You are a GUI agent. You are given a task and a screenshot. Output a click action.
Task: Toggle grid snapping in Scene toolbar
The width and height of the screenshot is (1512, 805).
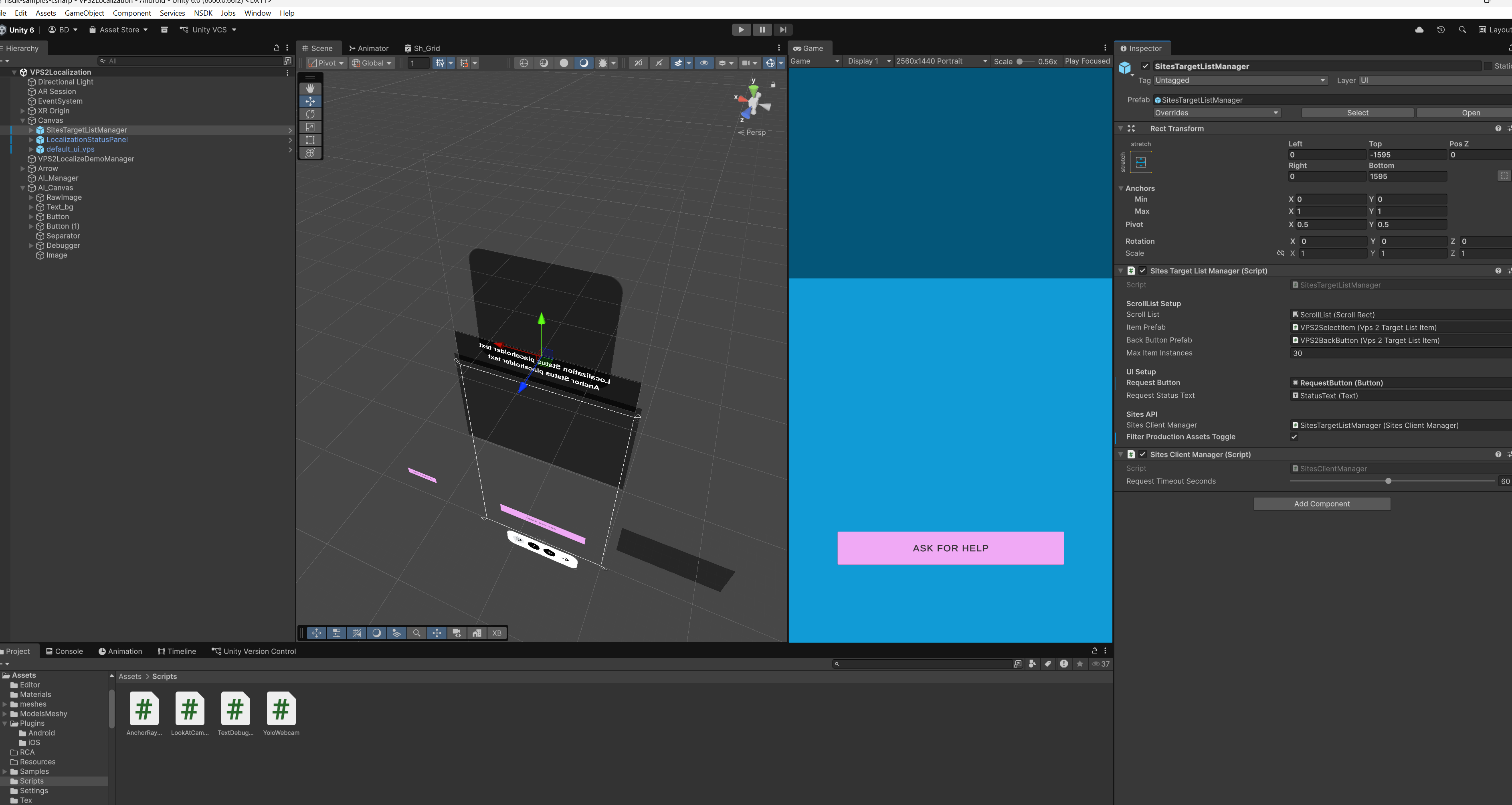point(440,63)
